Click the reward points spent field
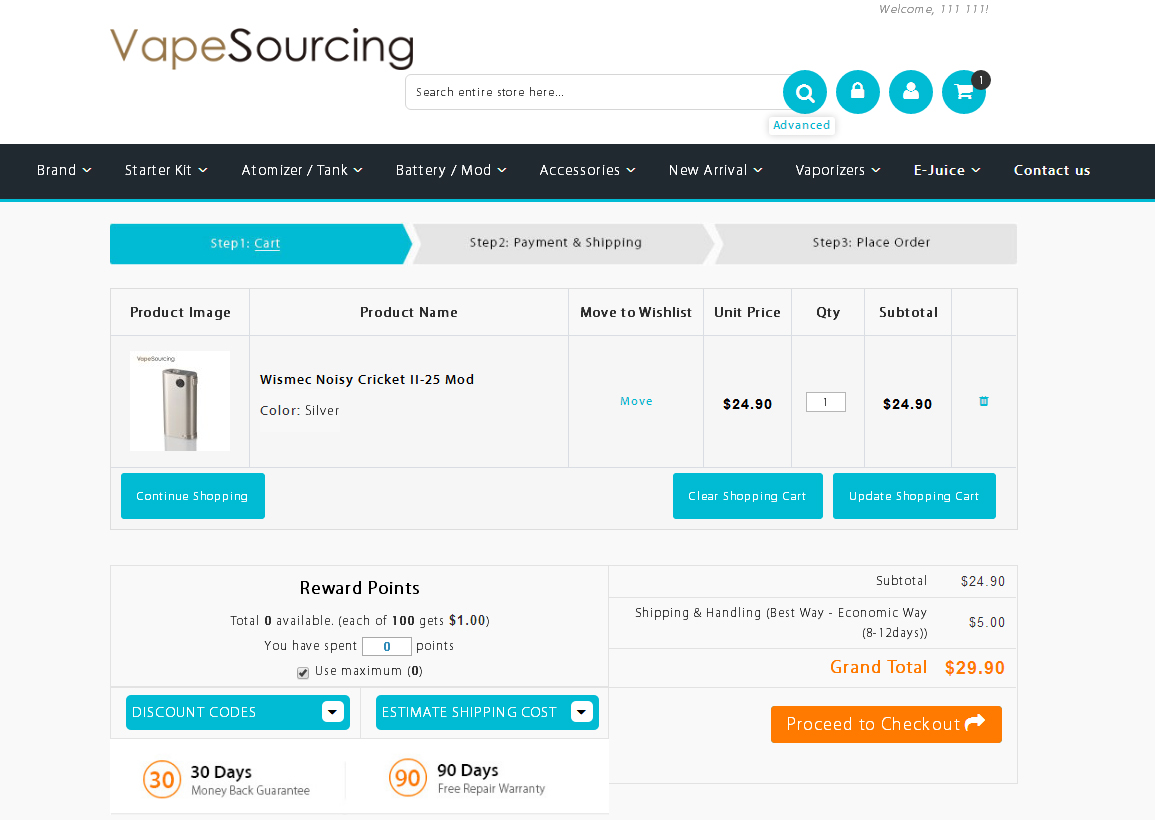1155x820 pixels. click(x=387, y=646)
